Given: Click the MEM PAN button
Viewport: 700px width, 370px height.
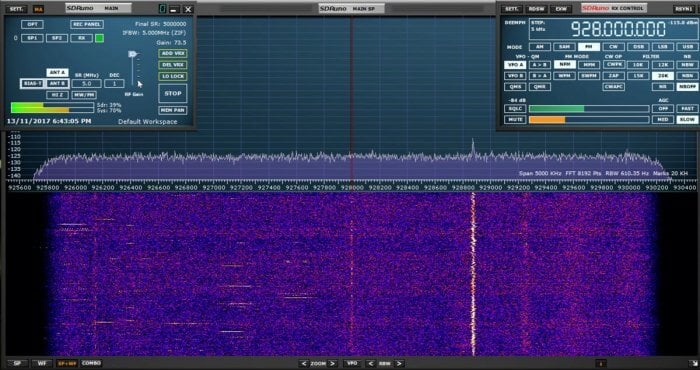Looking at the screenshot, I should tap(173, 110).
